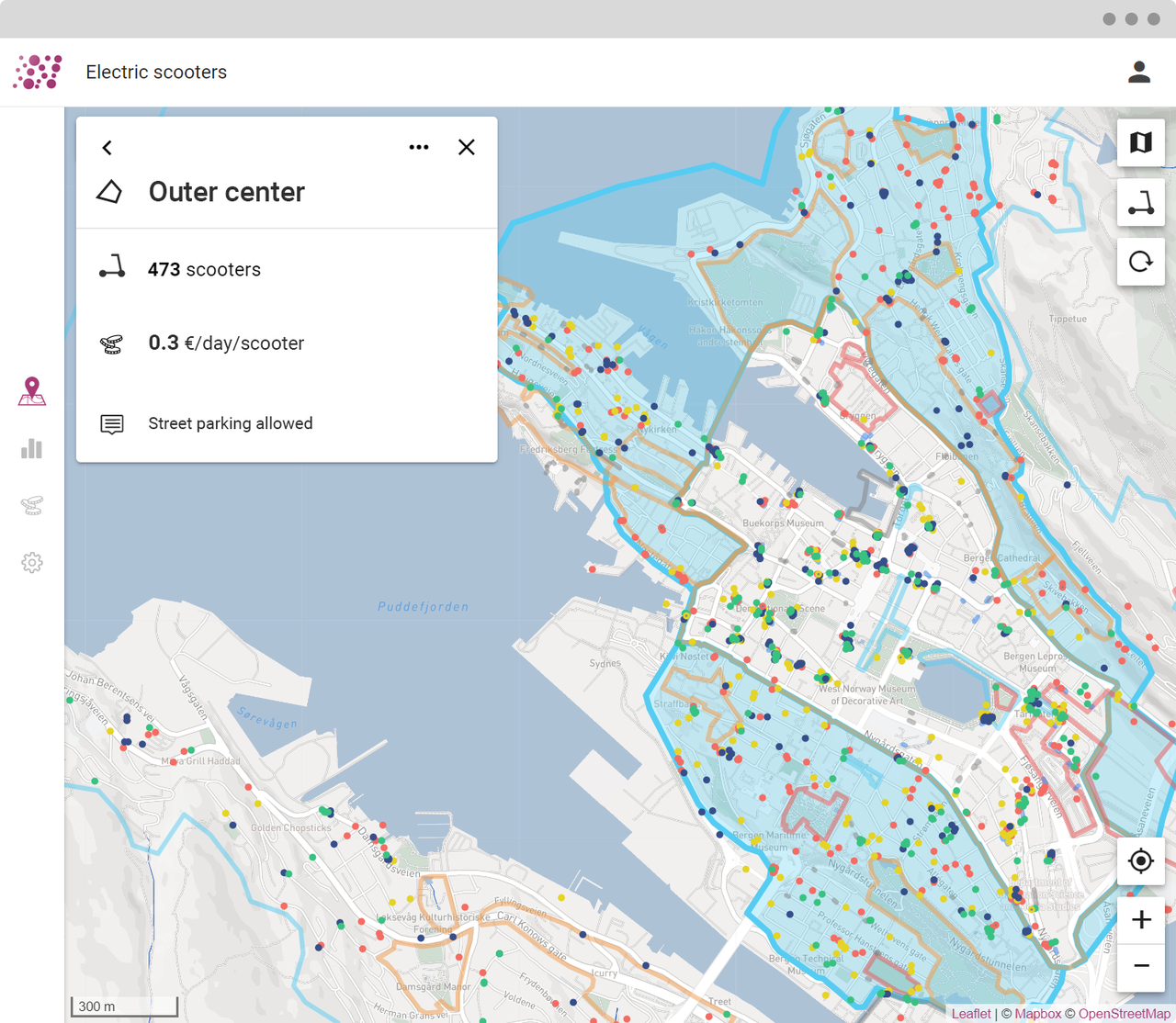Open settings from the sidebar gear
1176x1023 pixels.
[x=32, y=563]
